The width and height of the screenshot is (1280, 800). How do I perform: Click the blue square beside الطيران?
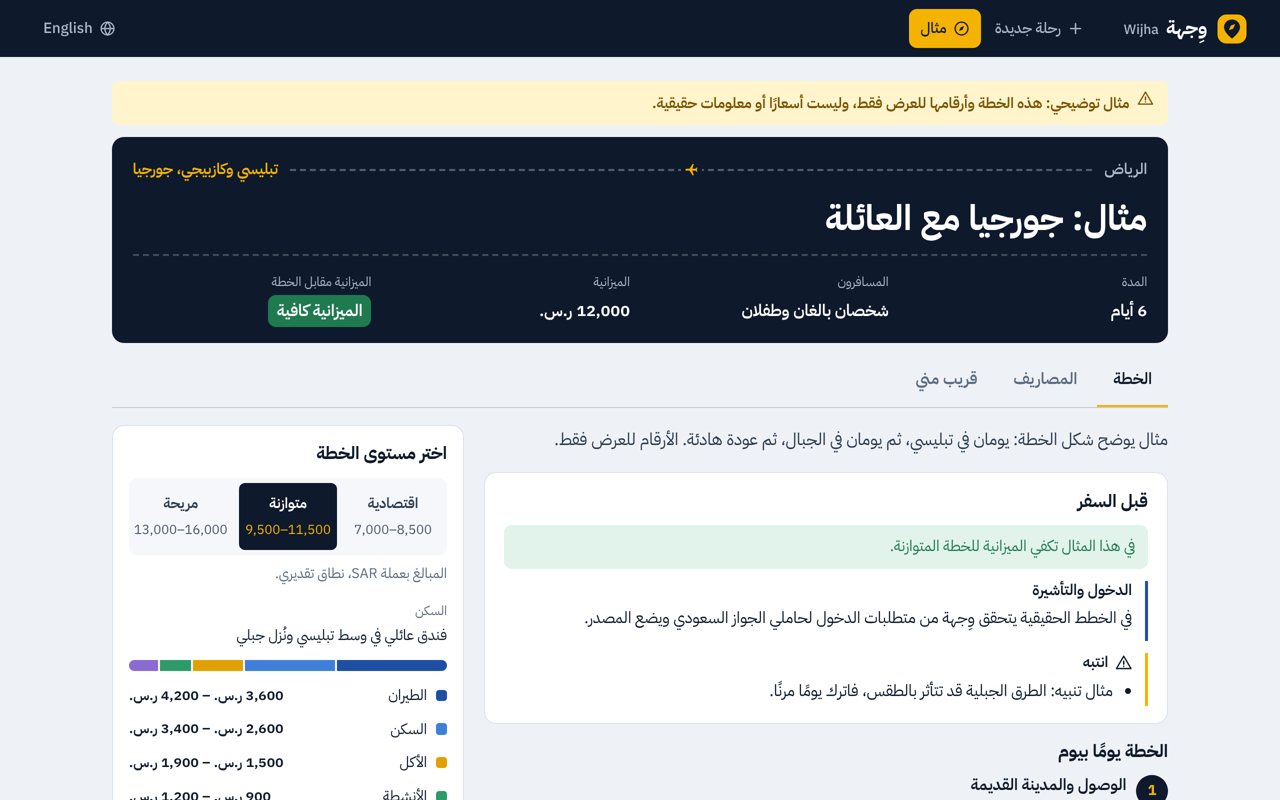(x=441, y=696)
